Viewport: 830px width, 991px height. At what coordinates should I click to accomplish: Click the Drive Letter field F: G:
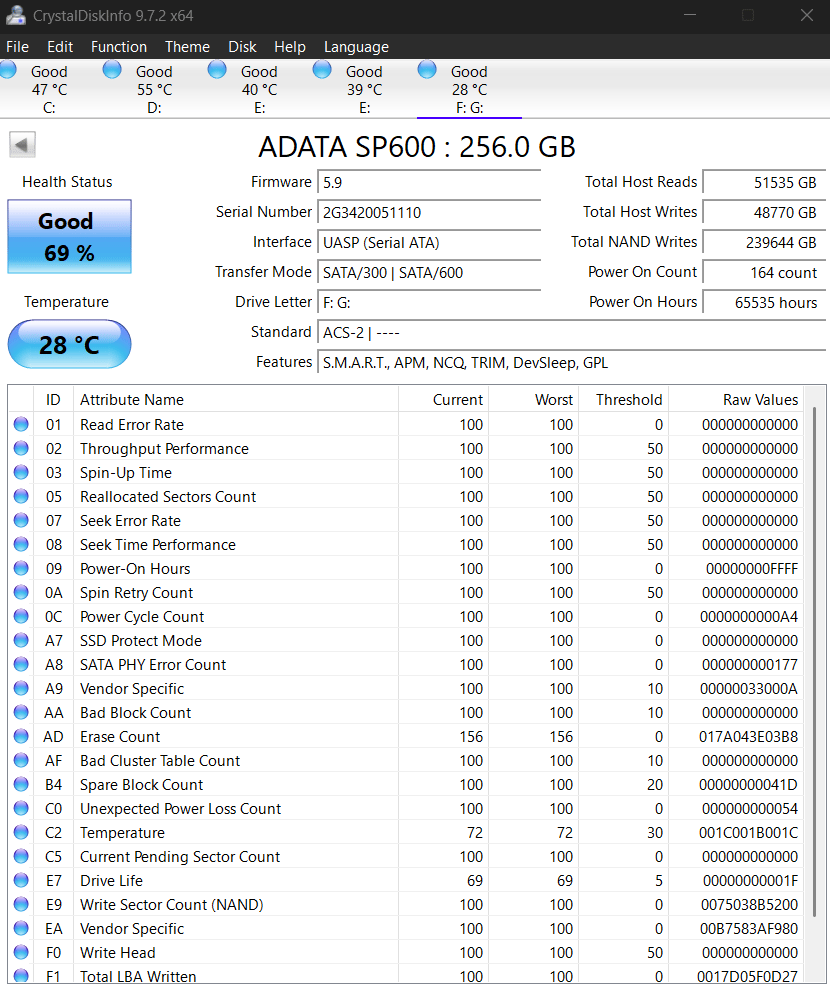[429, 303]
